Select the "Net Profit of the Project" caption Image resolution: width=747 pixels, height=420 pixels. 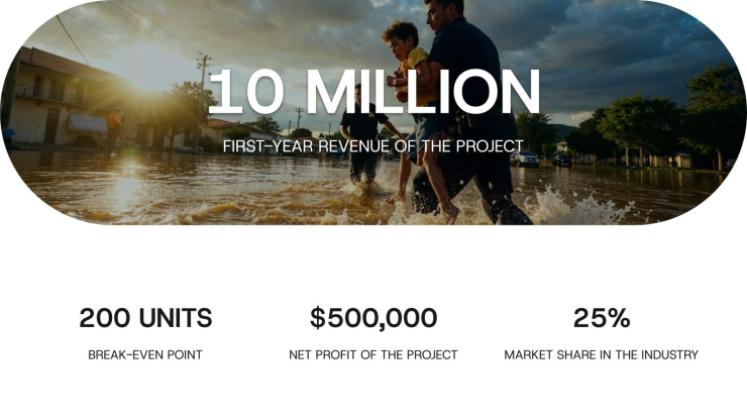click(373, 355)
